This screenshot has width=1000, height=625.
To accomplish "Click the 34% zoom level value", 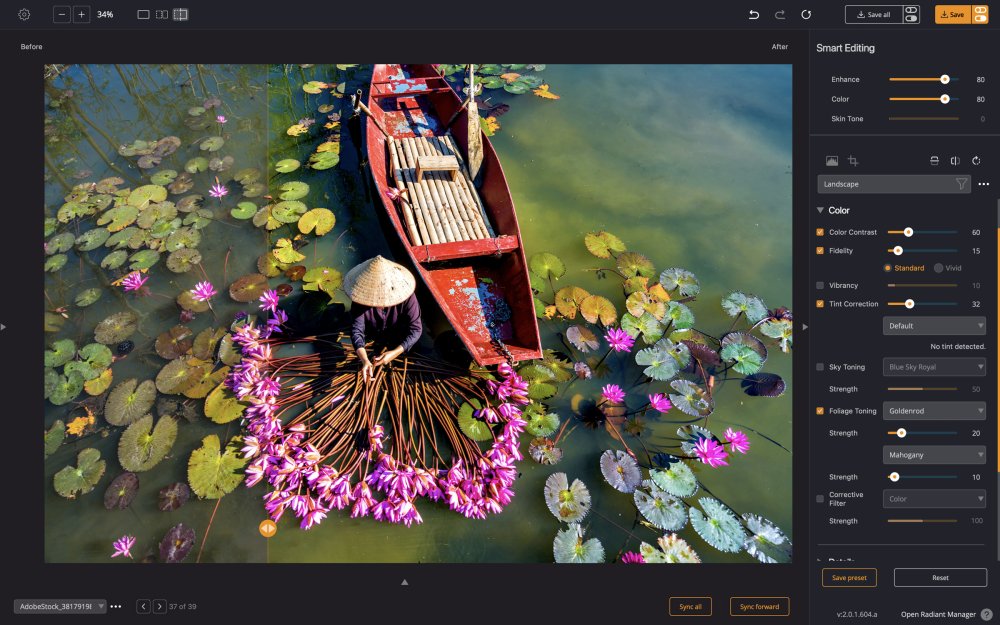I will (x=105, y=14).
